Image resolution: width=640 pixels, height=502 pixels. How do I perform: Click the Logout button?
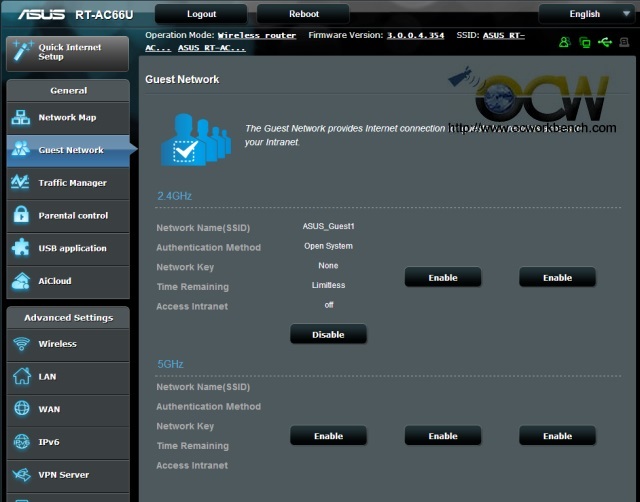pos(201,14)
